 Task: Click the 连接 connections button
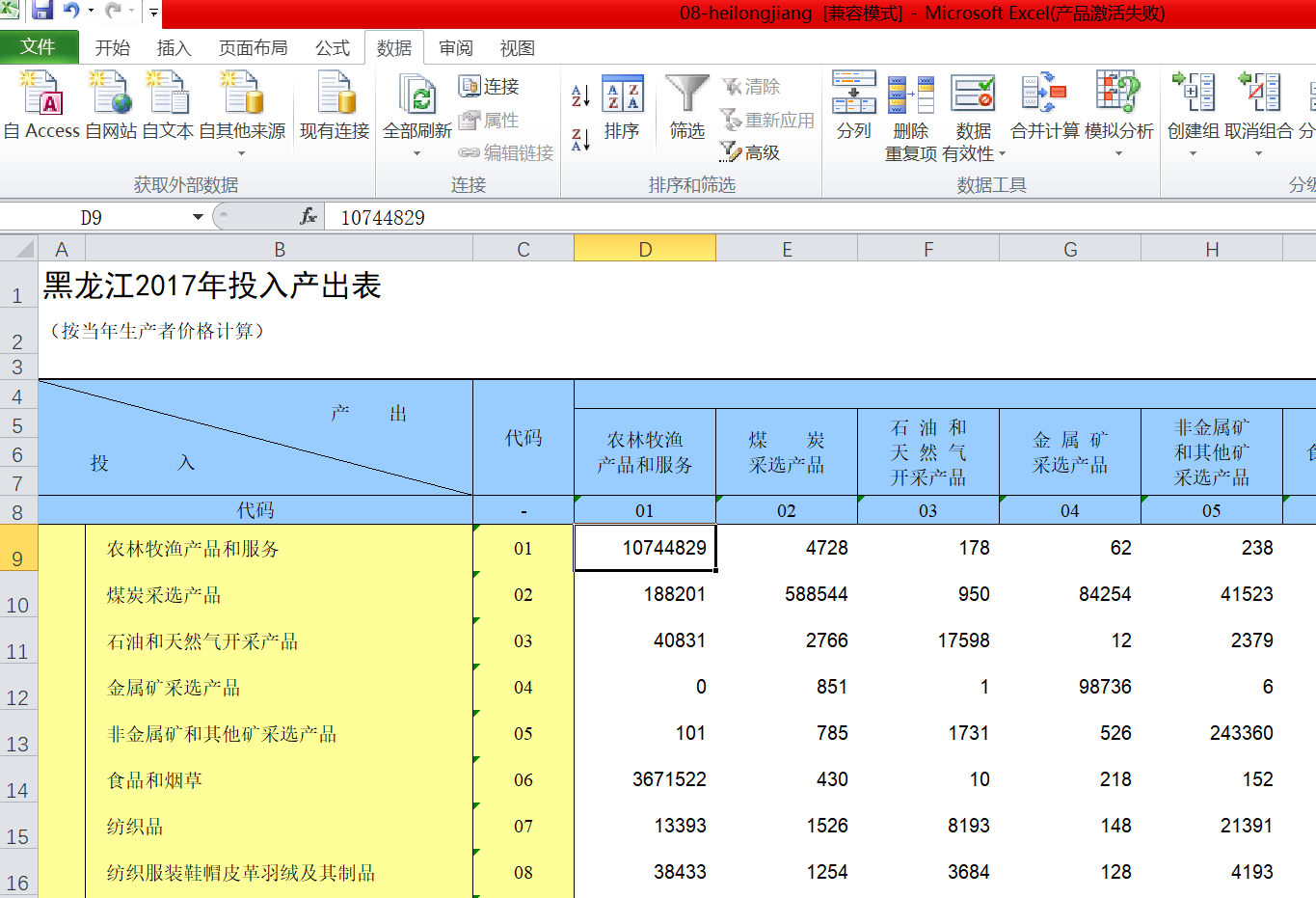(x=490, y=87)
